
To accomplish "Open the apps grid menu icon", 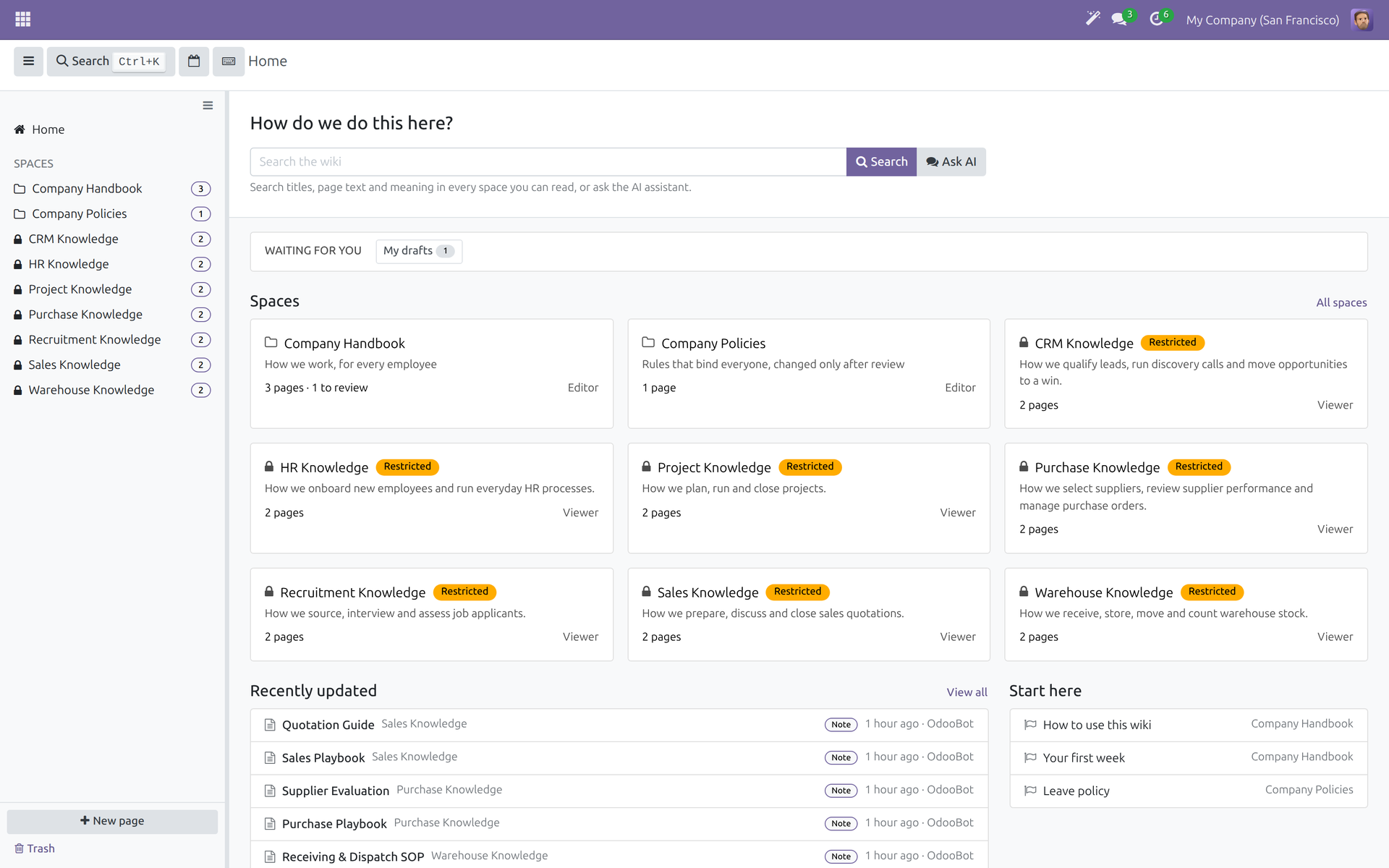I will (x=22, y=20).
